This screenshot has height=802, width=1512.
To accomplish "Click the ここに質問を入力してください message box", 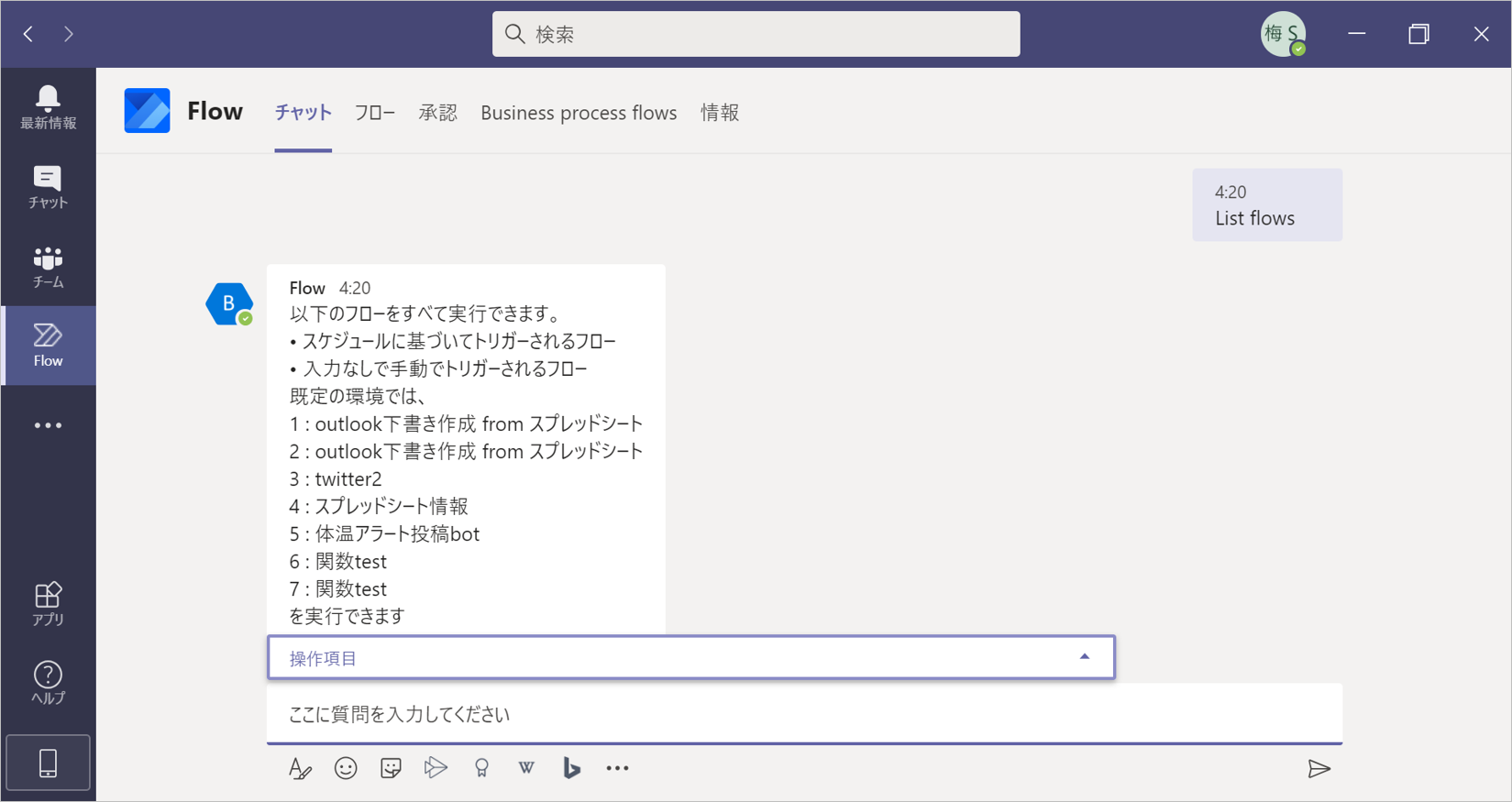I will 804,713.
